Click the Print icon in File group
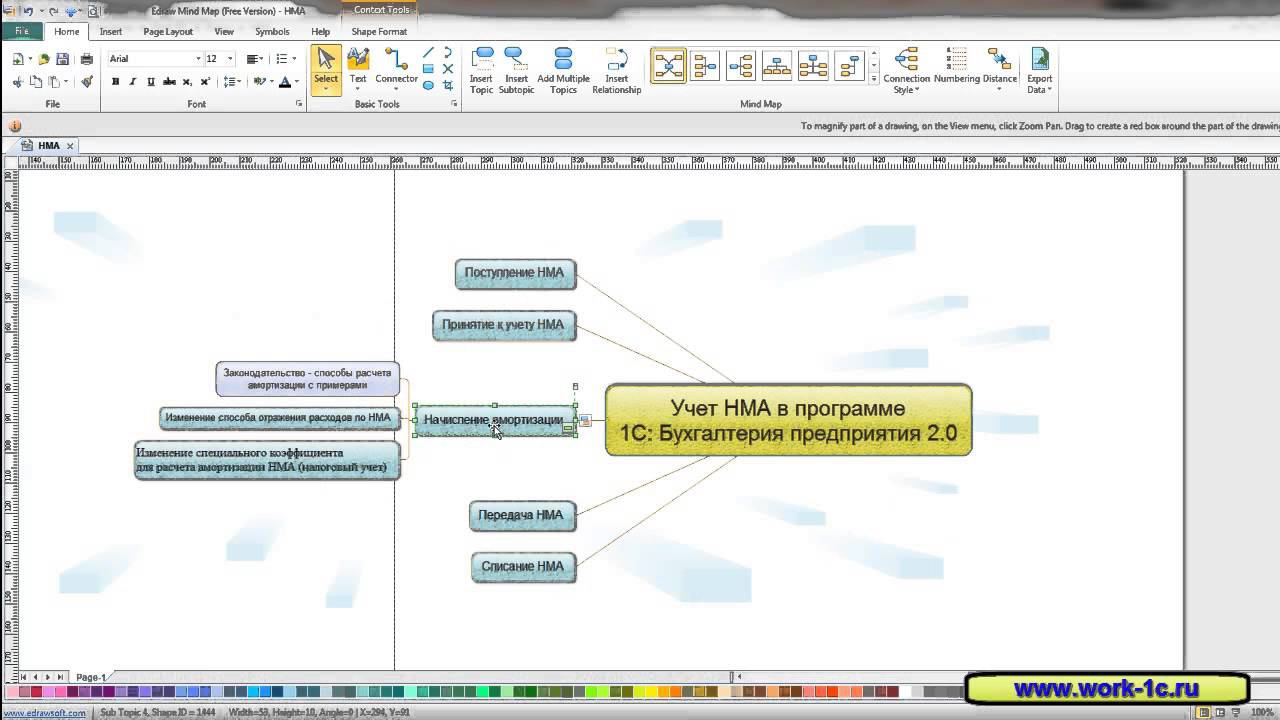 pos(87,59)
